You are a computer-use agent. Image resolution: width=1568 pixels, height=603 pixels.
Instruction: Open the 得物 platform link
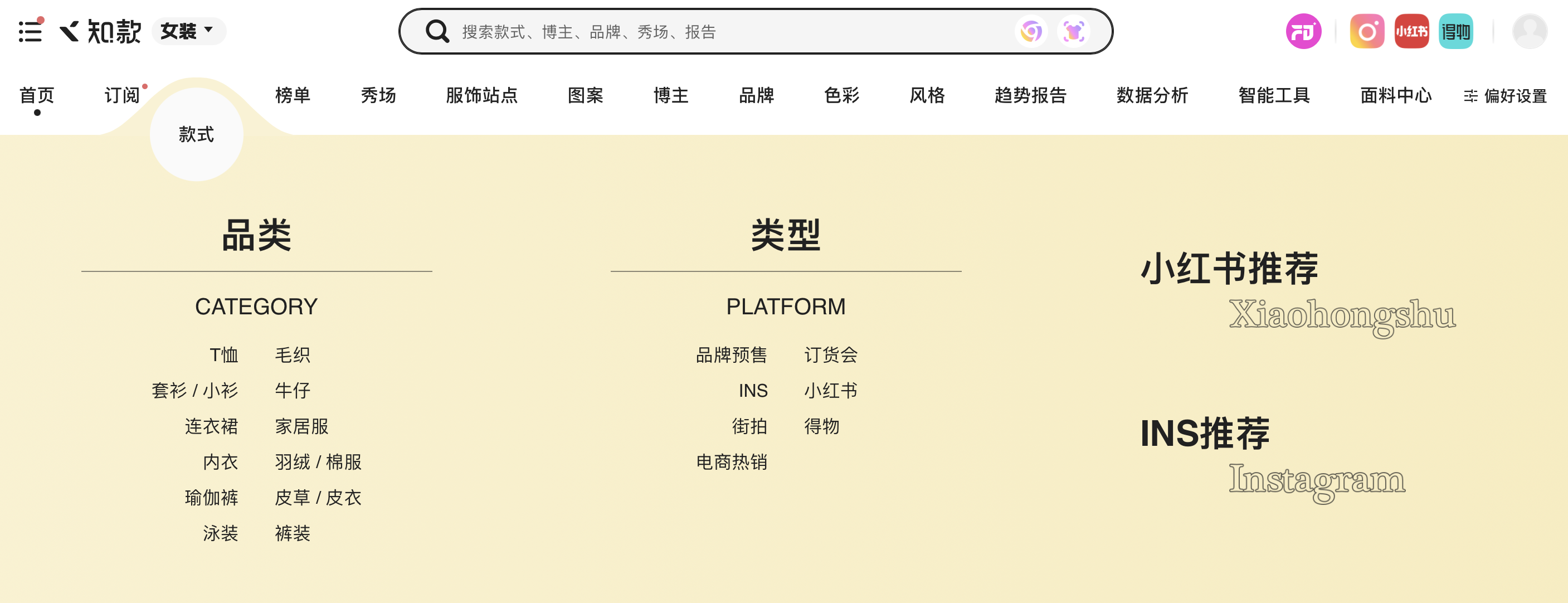click(822, 426)
